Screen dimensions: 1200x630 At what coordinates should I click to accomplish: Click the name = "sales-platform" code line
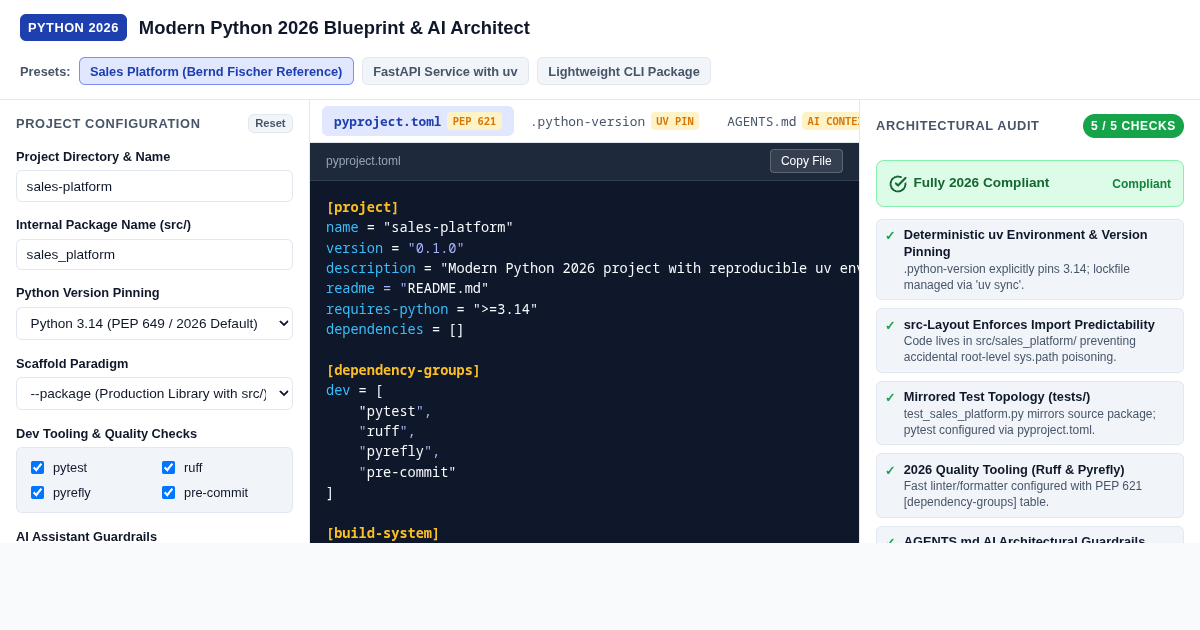click(420, 227)
